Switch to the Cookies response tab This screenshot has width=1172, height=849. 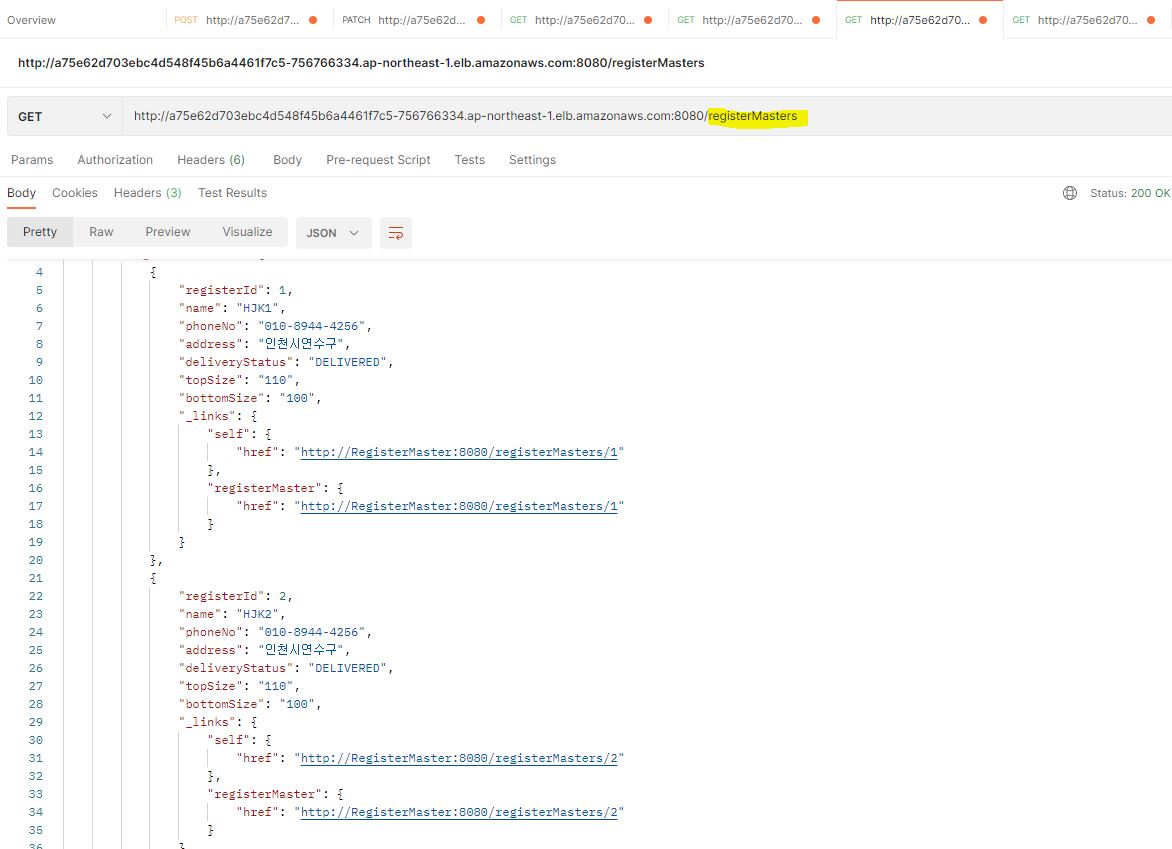point(74,192)
